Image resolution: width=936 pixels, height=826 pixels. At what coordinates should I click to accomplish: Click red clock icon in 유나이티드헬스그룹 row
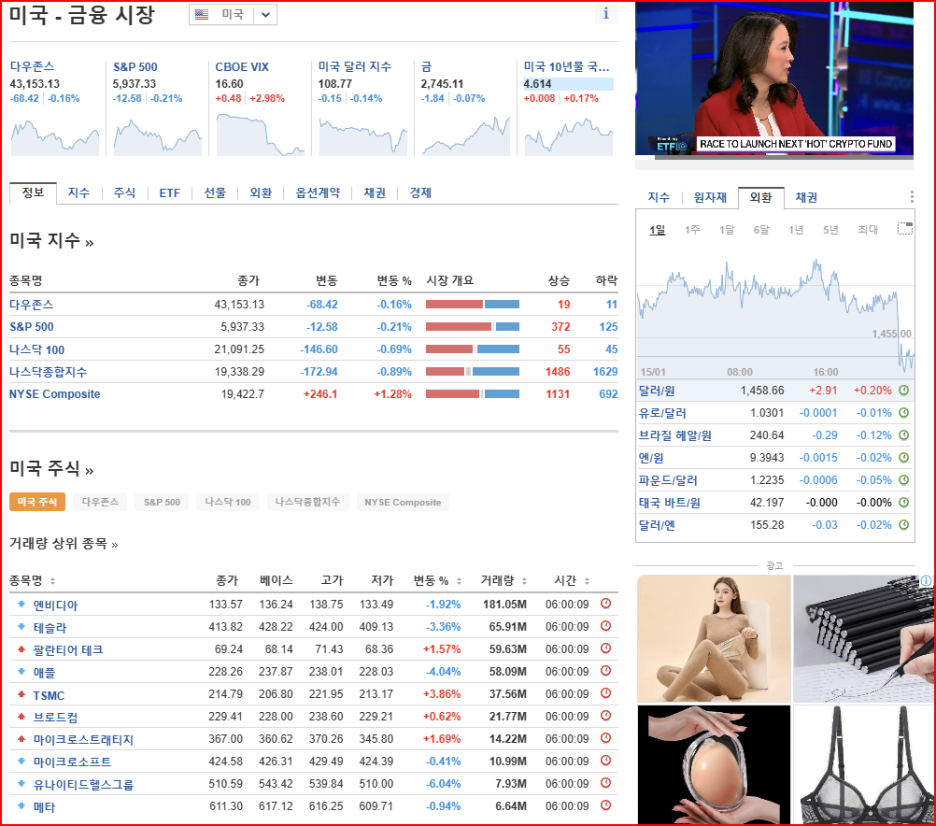[x=605, y=782]
